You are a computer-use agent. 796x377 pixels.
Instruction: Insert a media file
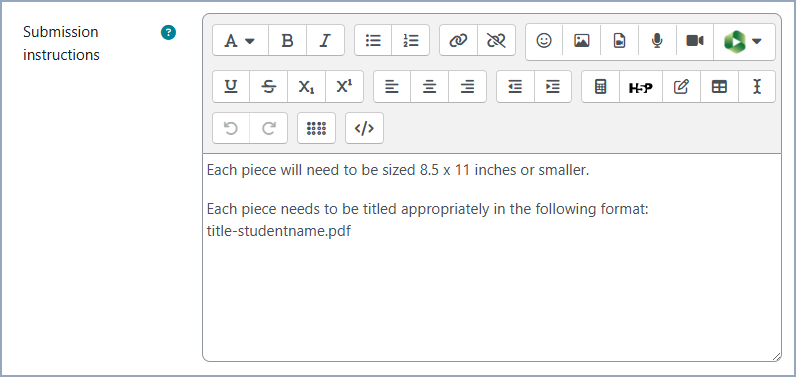click(619, 40)
